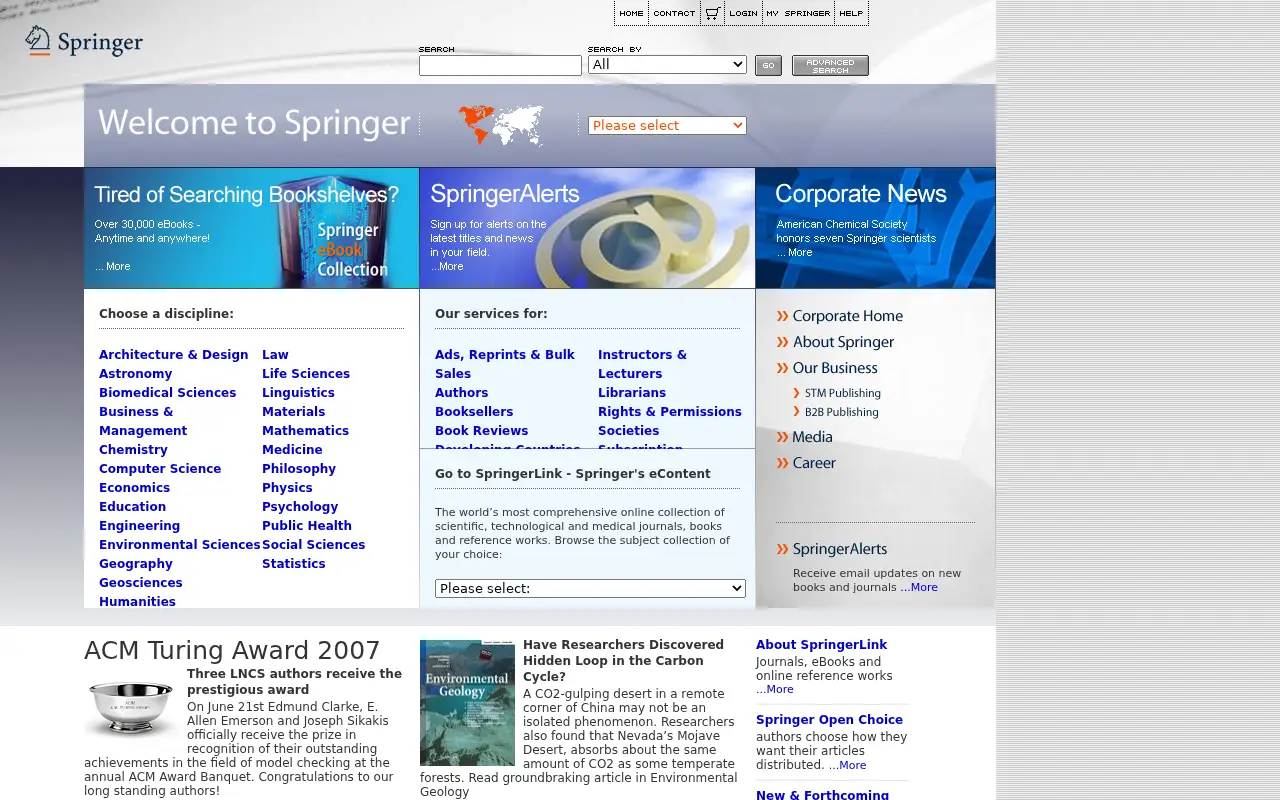
Task: Click the ACM Turing Award bowl image
Action: (x=131, y=707)
